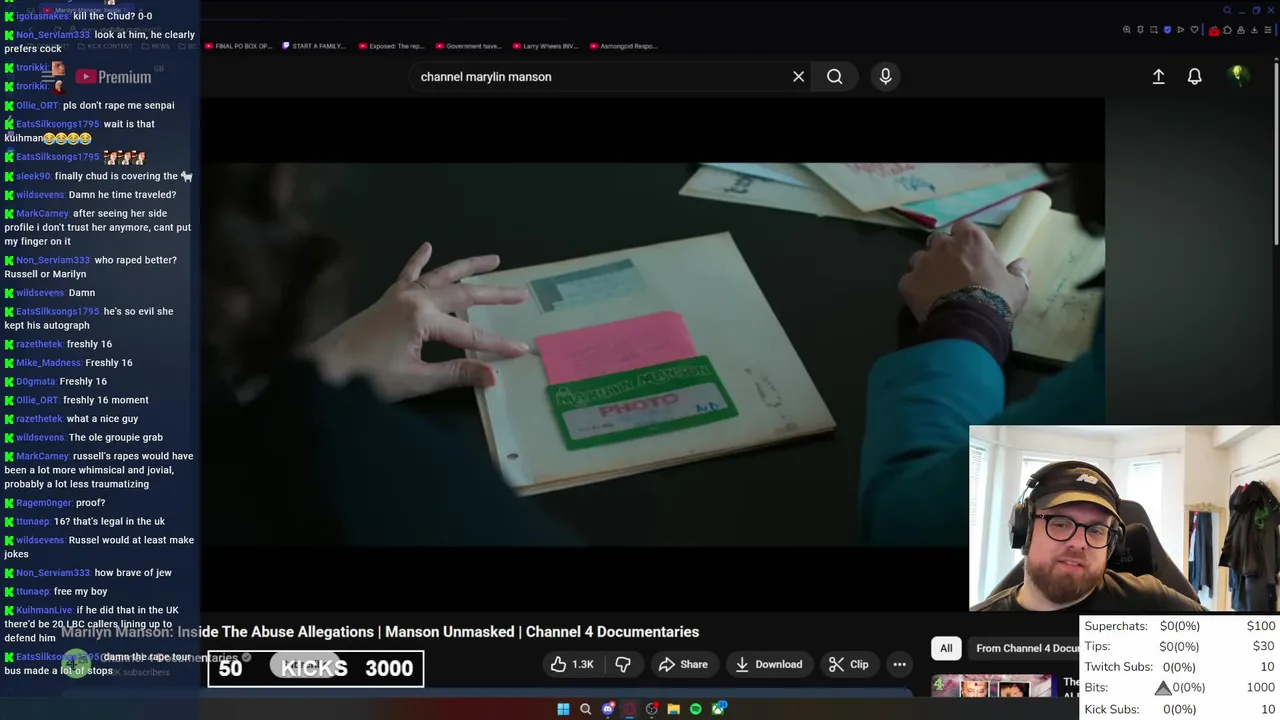This screenshot has height=720, width=1280.
Task: Click the magnifier search button on YouTube
Action: tap(834, 77)
